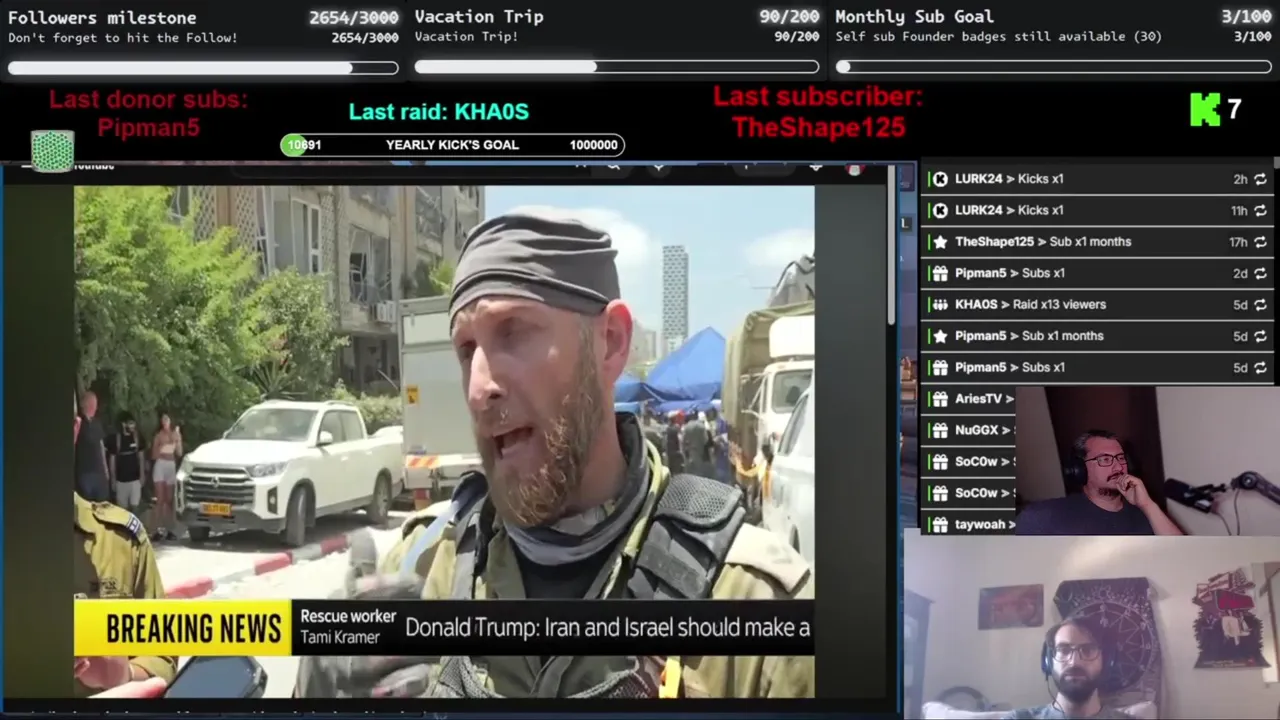This screenshot has height=720, width=1280.
Task: Click the 'Vacation Trip' goal title
Action: (x=479, y=16)
